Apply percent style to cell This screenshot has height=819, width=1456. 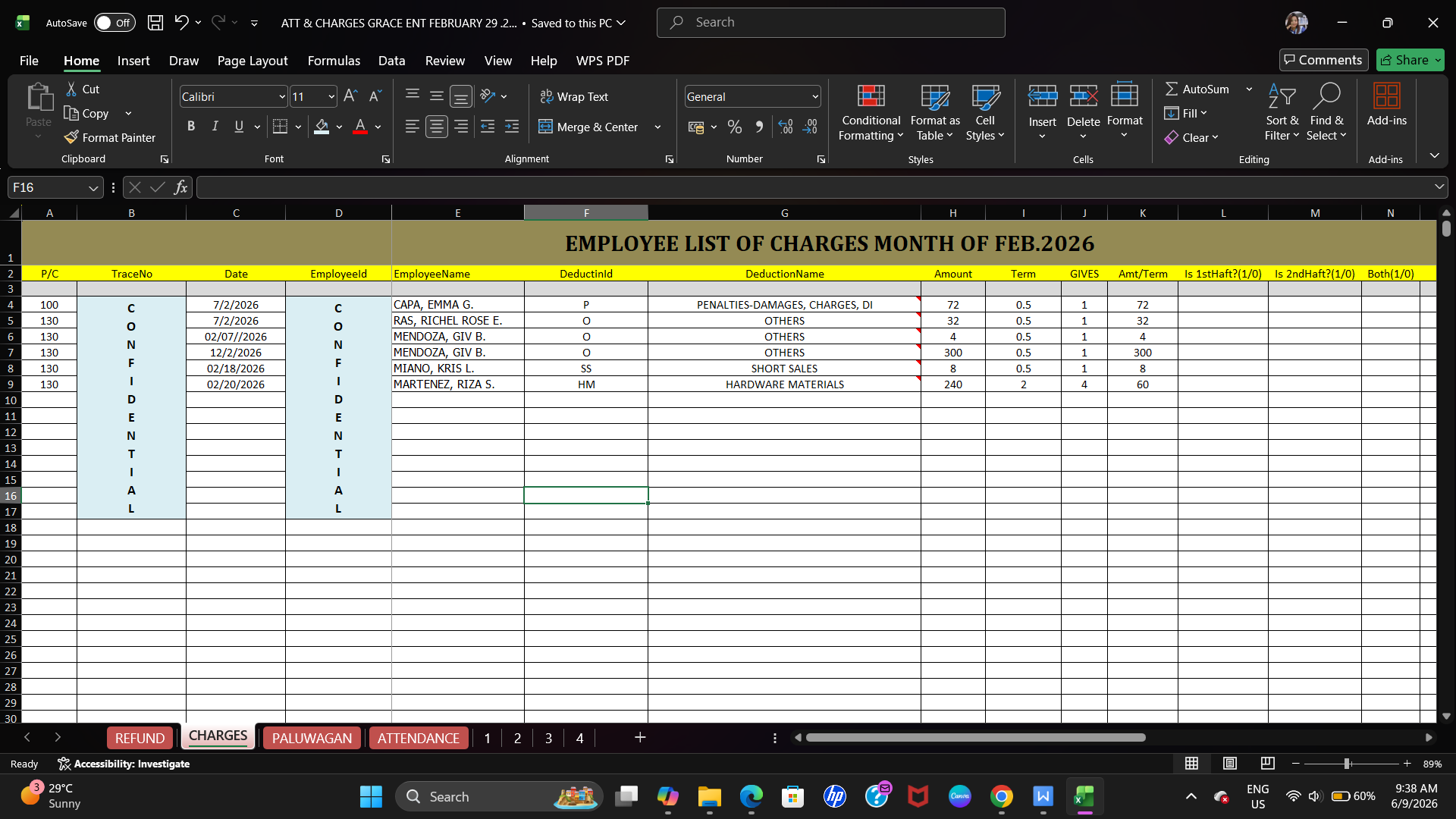[x=735, y=127]
